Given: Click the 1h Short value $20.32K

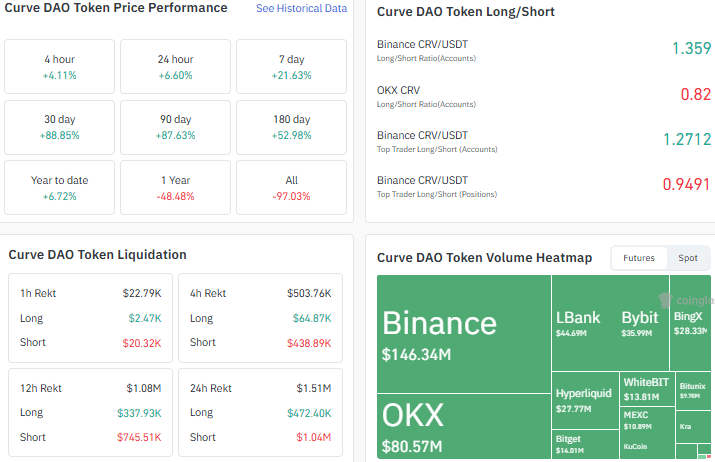Looking at the screenshot, I should point(142,343).
